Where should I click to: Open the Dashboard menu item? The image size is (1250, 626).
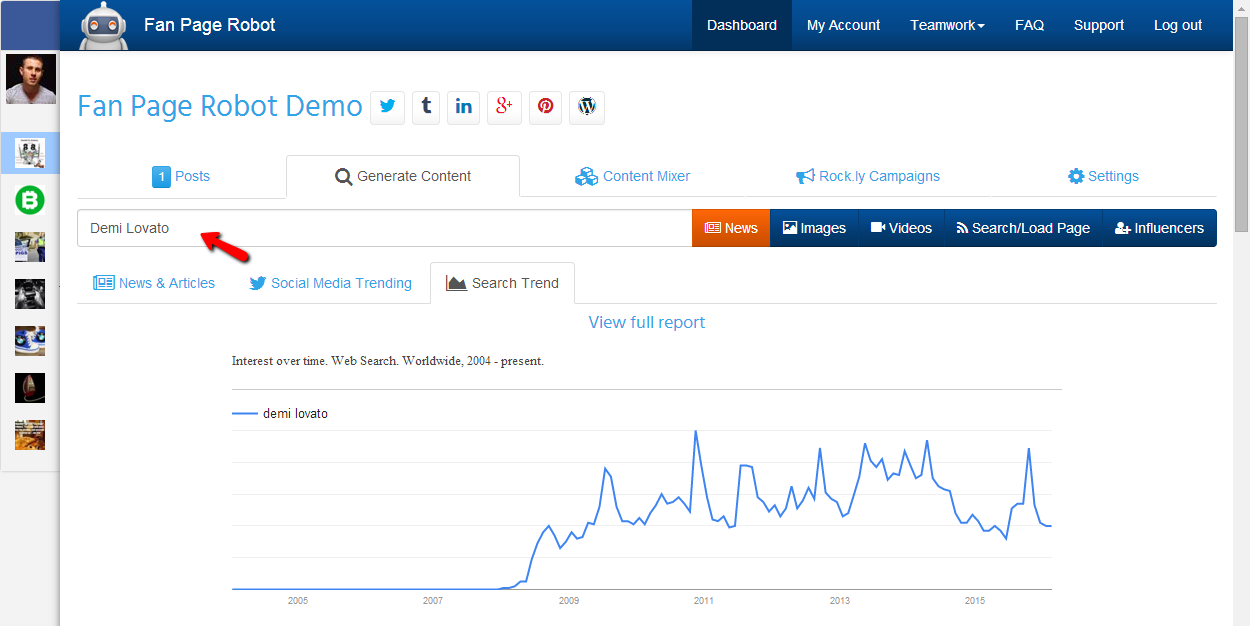[742, 25]
